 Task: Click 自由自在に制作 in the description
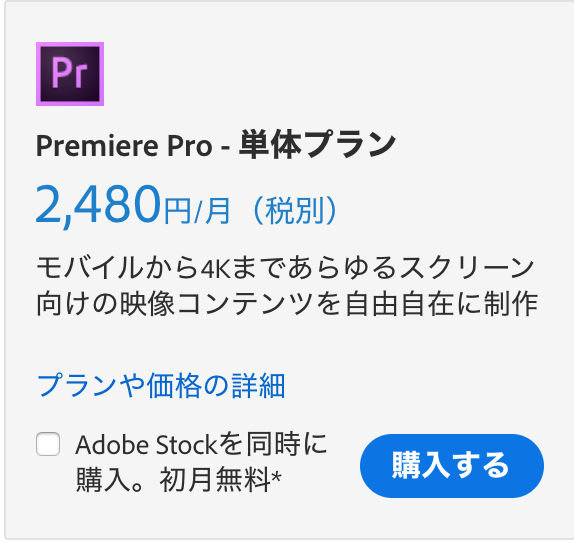click(442, 303)
